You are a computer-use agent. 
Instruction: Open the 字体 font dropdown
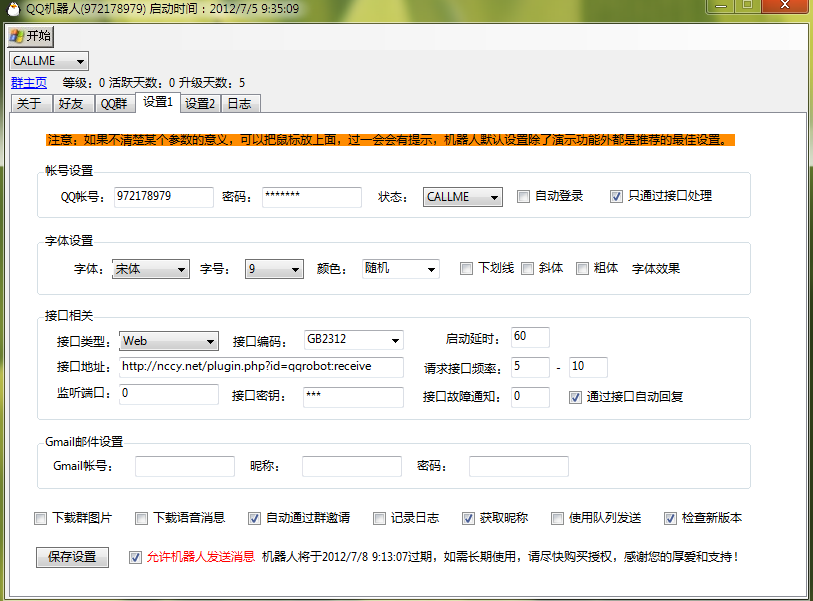(151, 269)
